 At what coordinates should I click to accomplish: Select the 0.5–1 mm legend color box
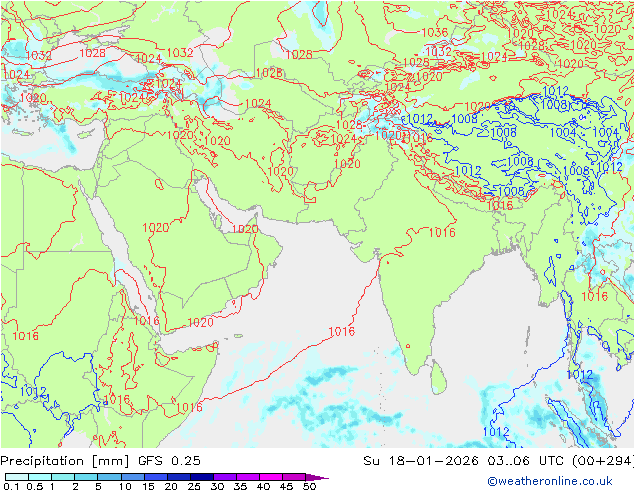coord(40,477)
